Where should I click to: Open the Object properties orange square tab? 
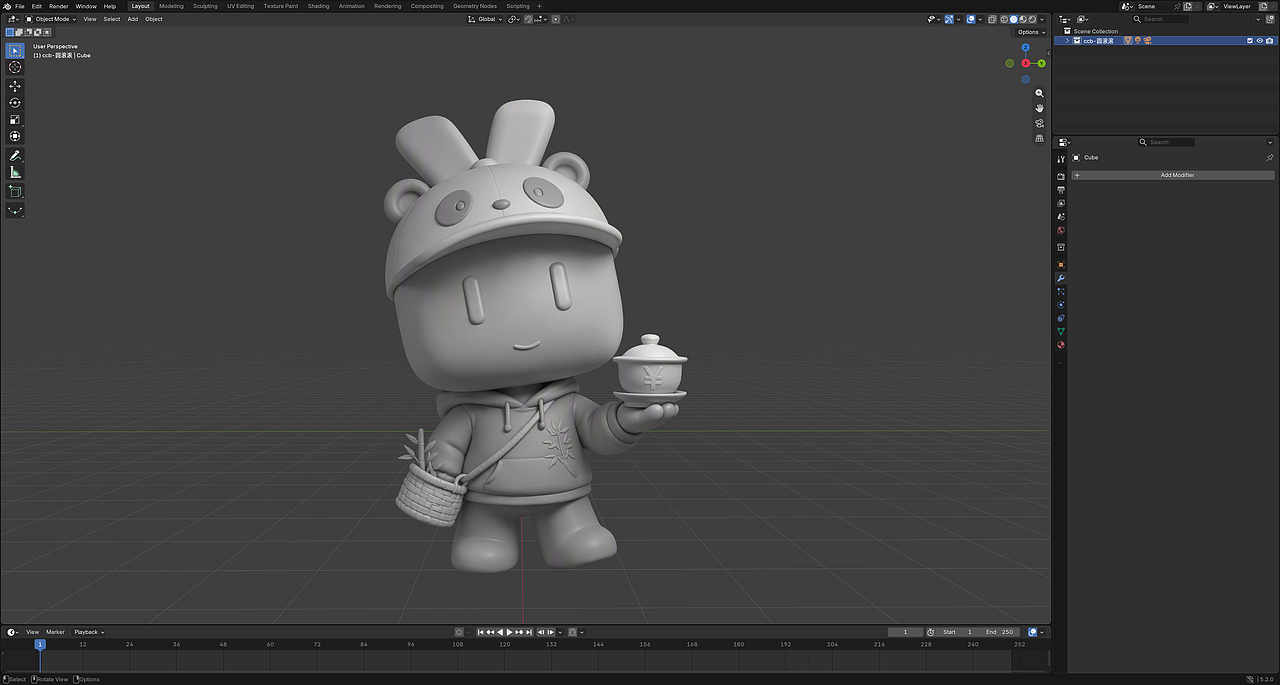coord(1061,264)
